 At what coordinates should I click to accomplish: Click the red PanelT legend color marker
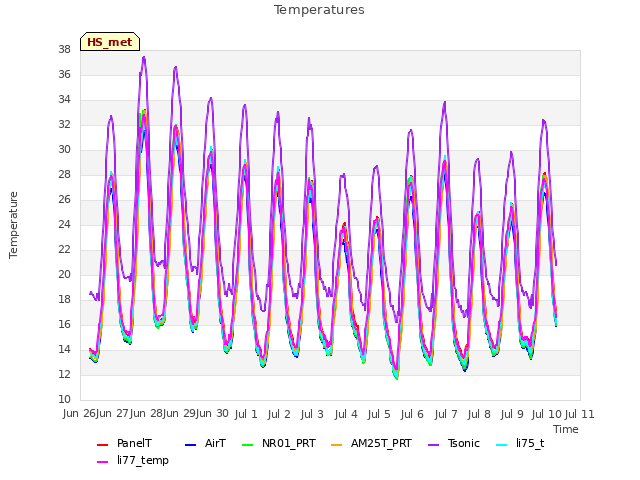click(102, 444)
